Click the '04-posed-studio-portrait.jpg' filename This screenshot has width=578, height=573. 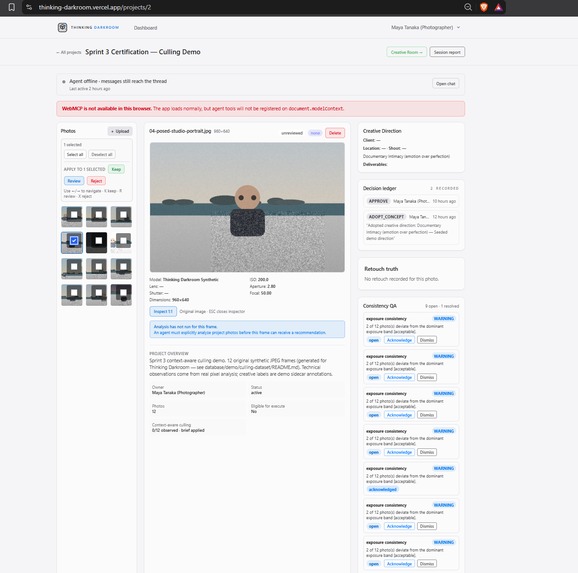(x=180, y=131)
